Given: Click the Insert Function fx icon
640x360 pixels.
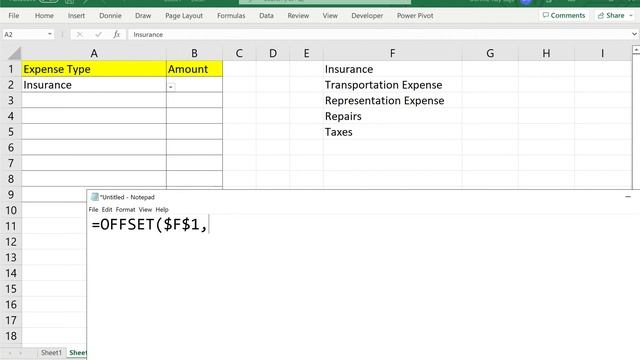Looking at the screenshot, I should coord(116,34).
